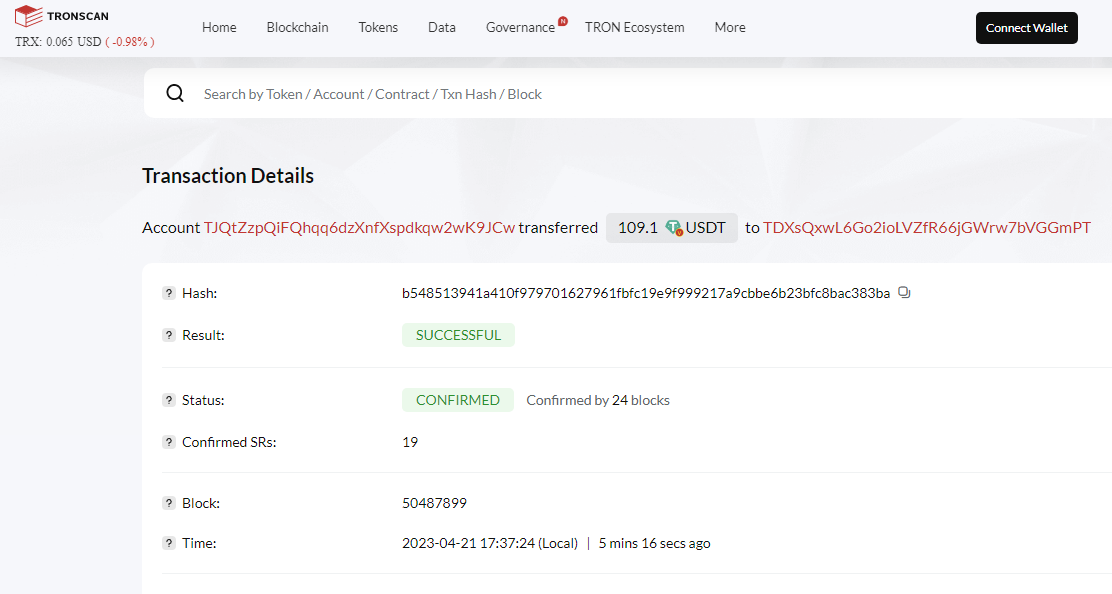Click the search magnifier icon
The height and width of the screenshot is (594, 1112).
pos(175,93)
